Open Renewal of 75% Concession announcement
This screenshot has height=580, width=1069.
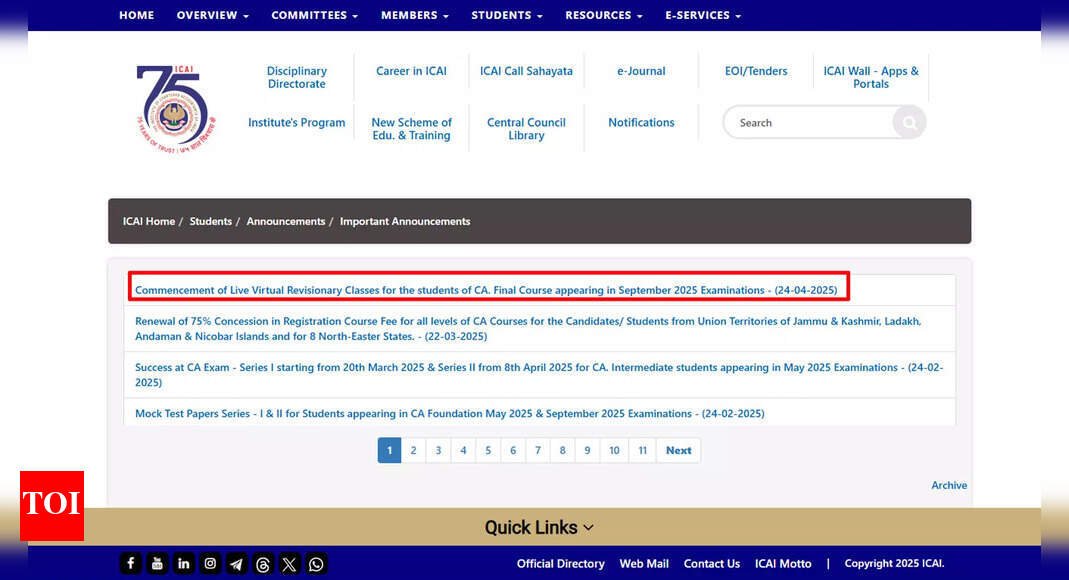[x=528, y=329]
